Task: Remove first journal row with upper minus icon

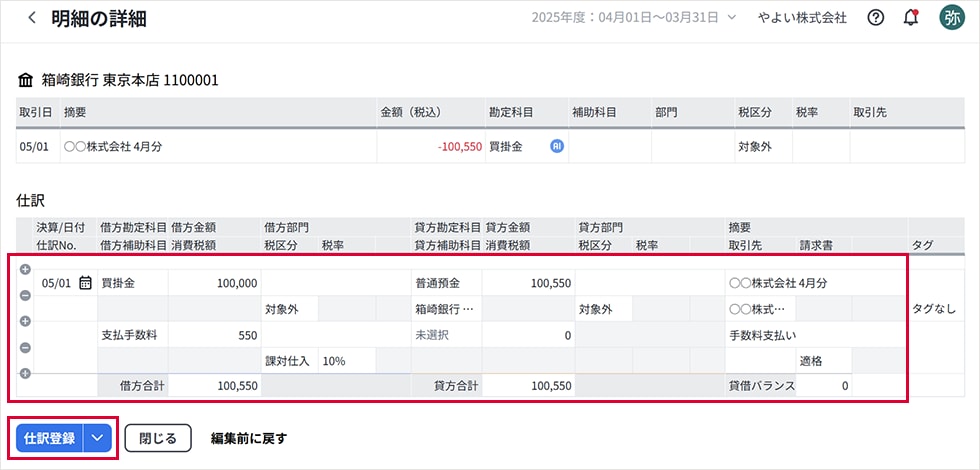Action: pyautogui.click(x=25, y=295)
